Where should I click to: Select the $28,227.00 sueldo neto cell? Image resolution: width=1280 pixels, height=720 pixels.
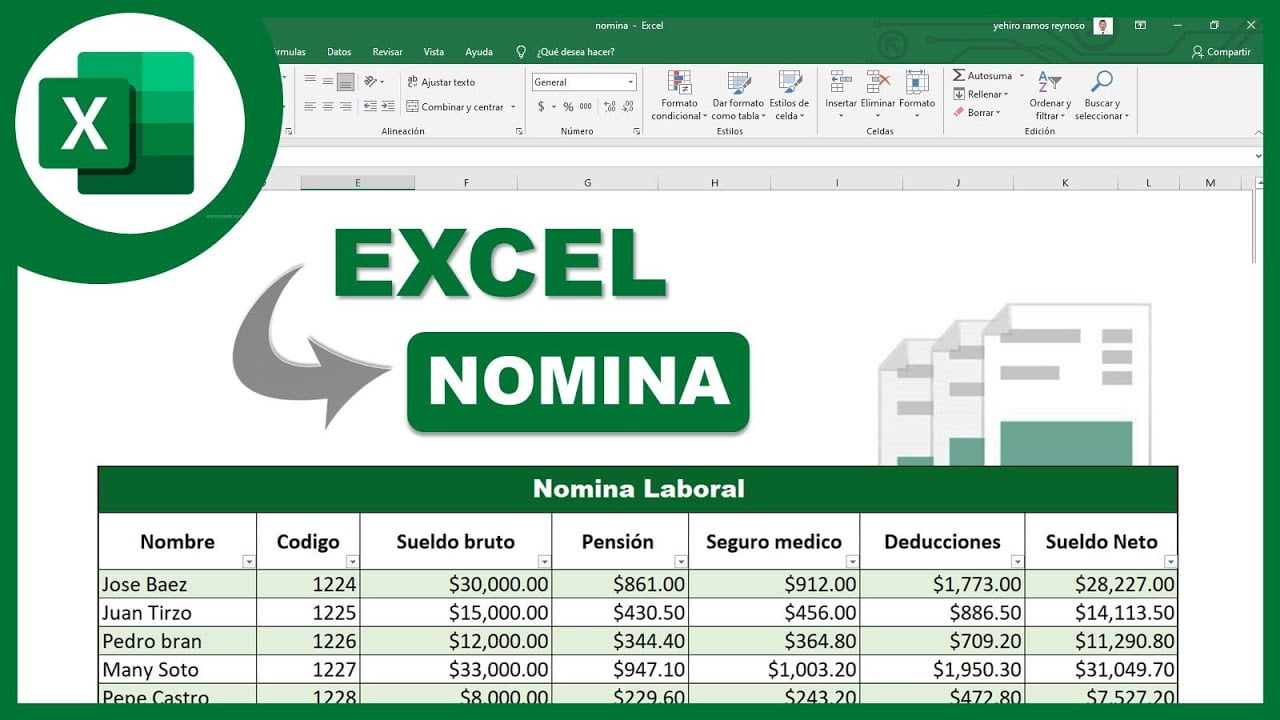click(x=1101, y=584)
